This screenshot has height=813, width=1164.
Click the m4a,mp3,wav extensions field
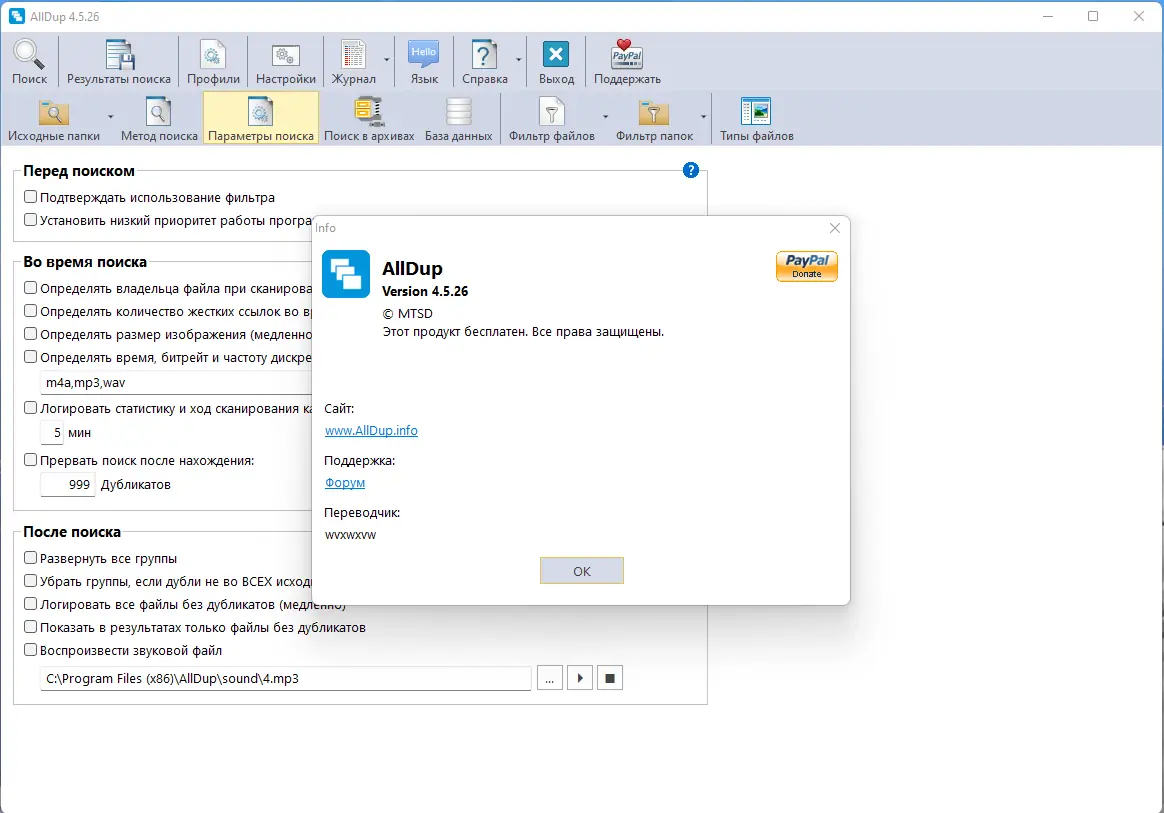tap(176, 382)
